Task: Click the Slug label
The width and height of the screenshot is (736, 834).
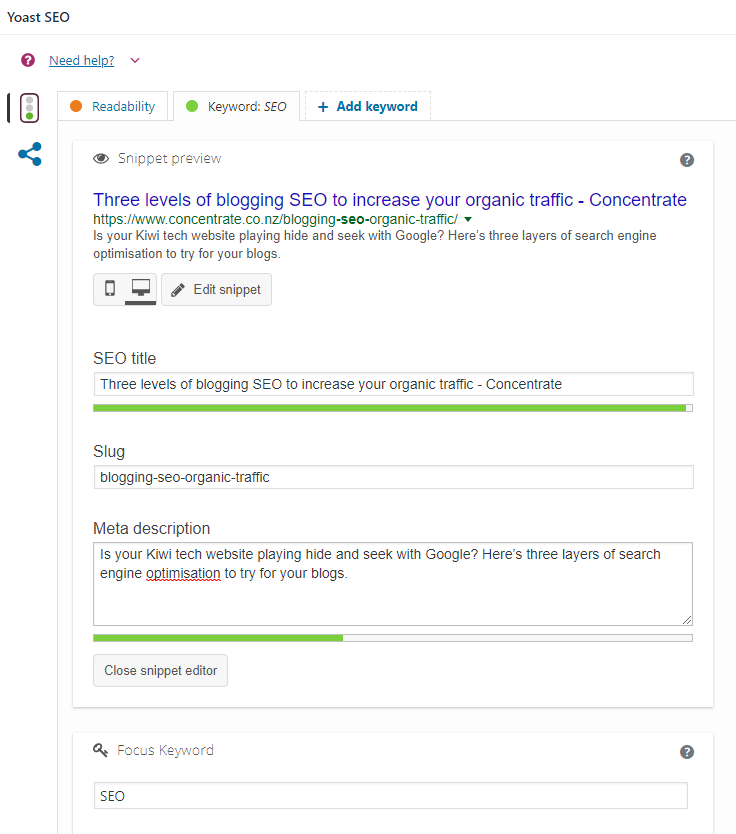Action: pos(109,452)
